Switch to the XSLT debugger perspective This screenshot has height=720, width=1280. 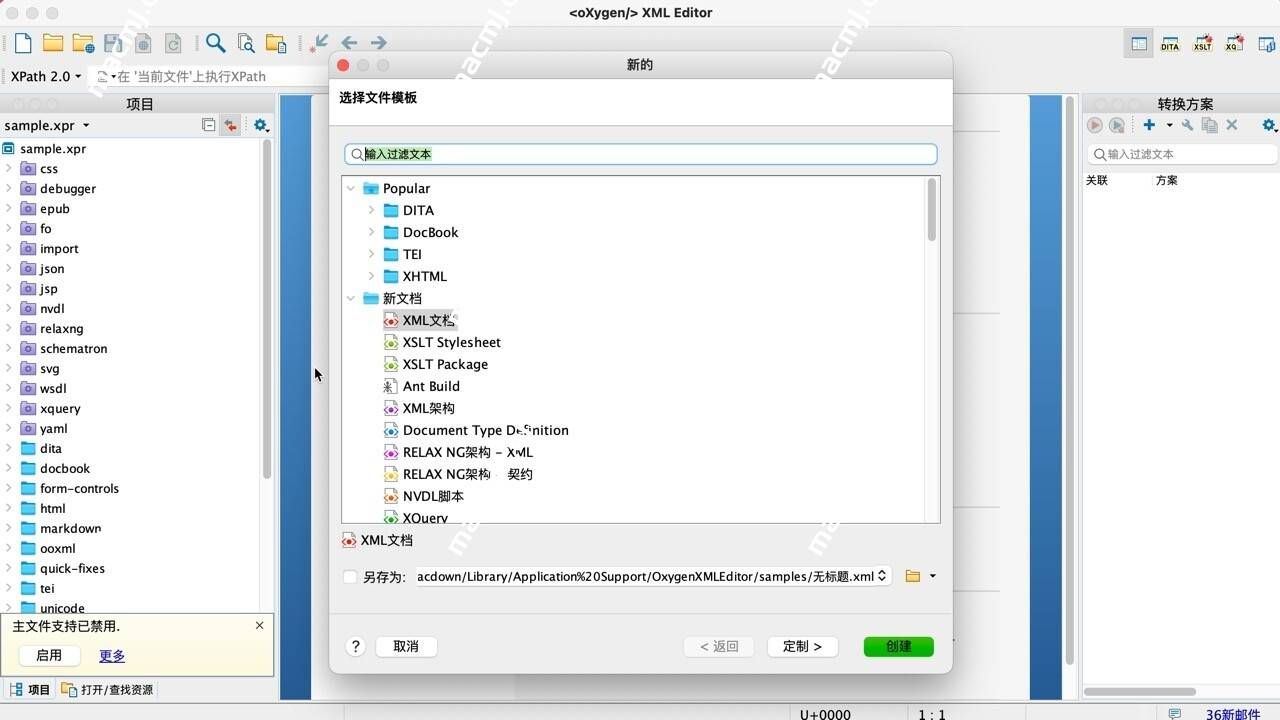[x=1202, y=43]
